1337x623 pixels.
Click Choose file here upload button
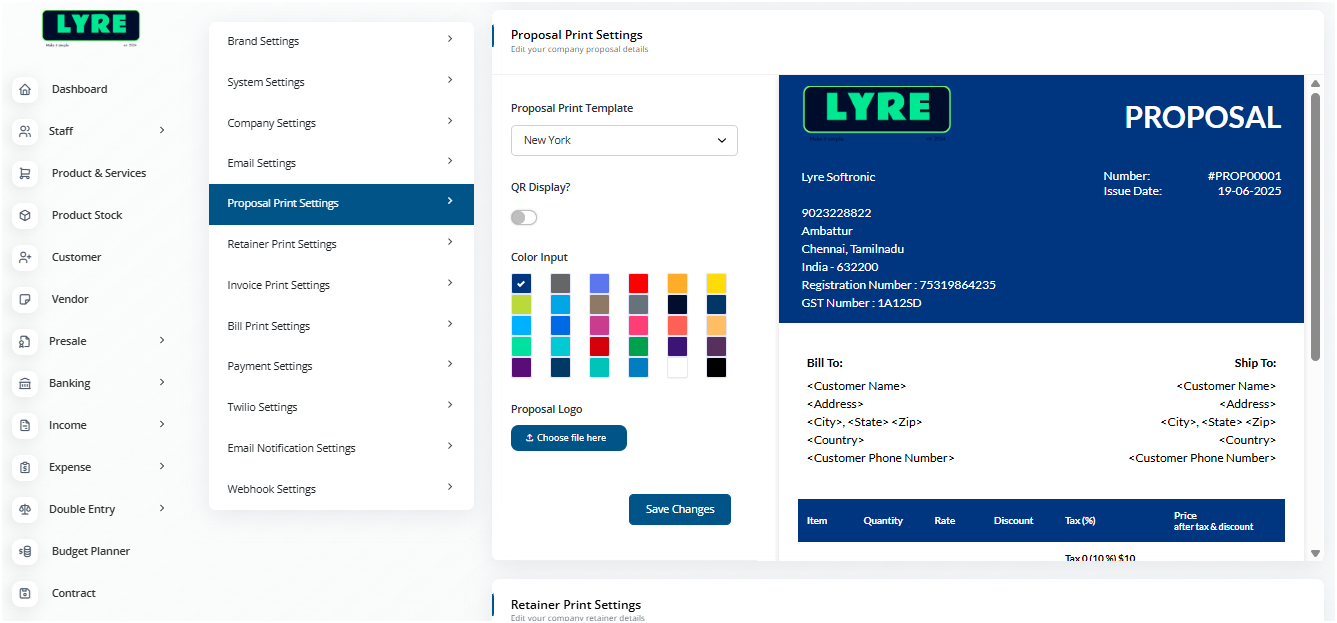click(x=568, y=438)
